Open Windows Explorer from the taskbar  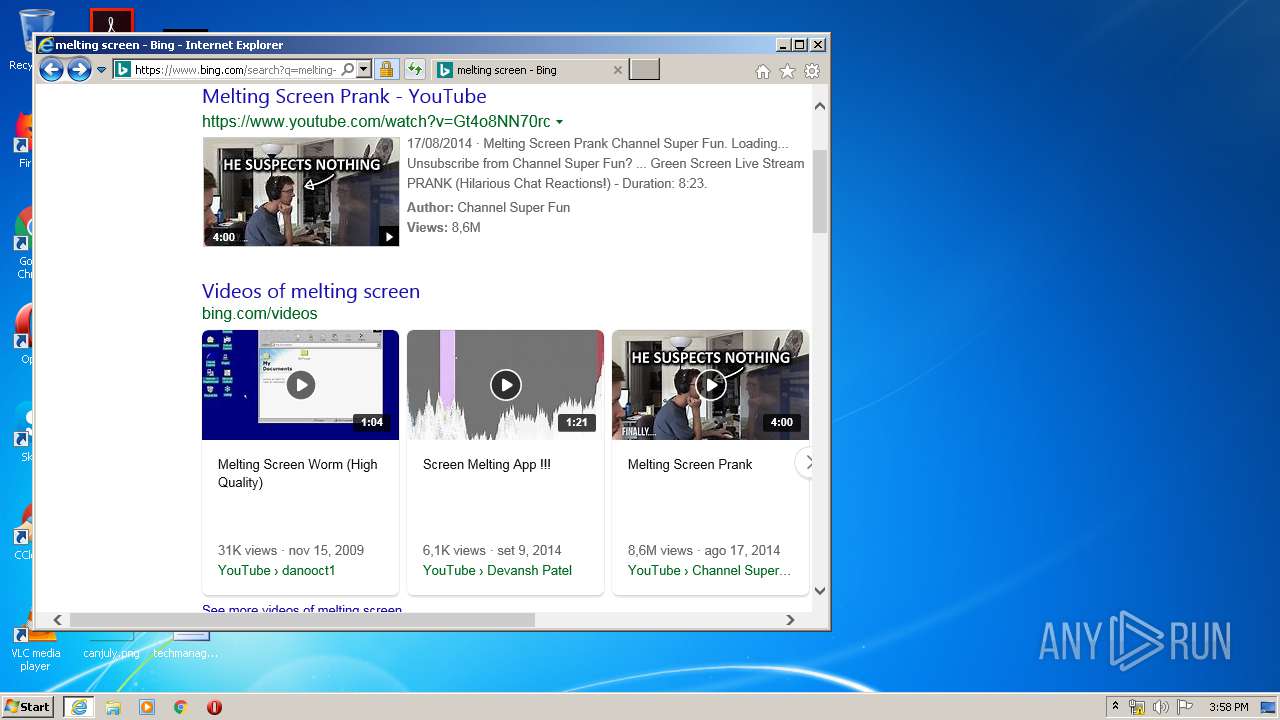[x=113, y=707]
